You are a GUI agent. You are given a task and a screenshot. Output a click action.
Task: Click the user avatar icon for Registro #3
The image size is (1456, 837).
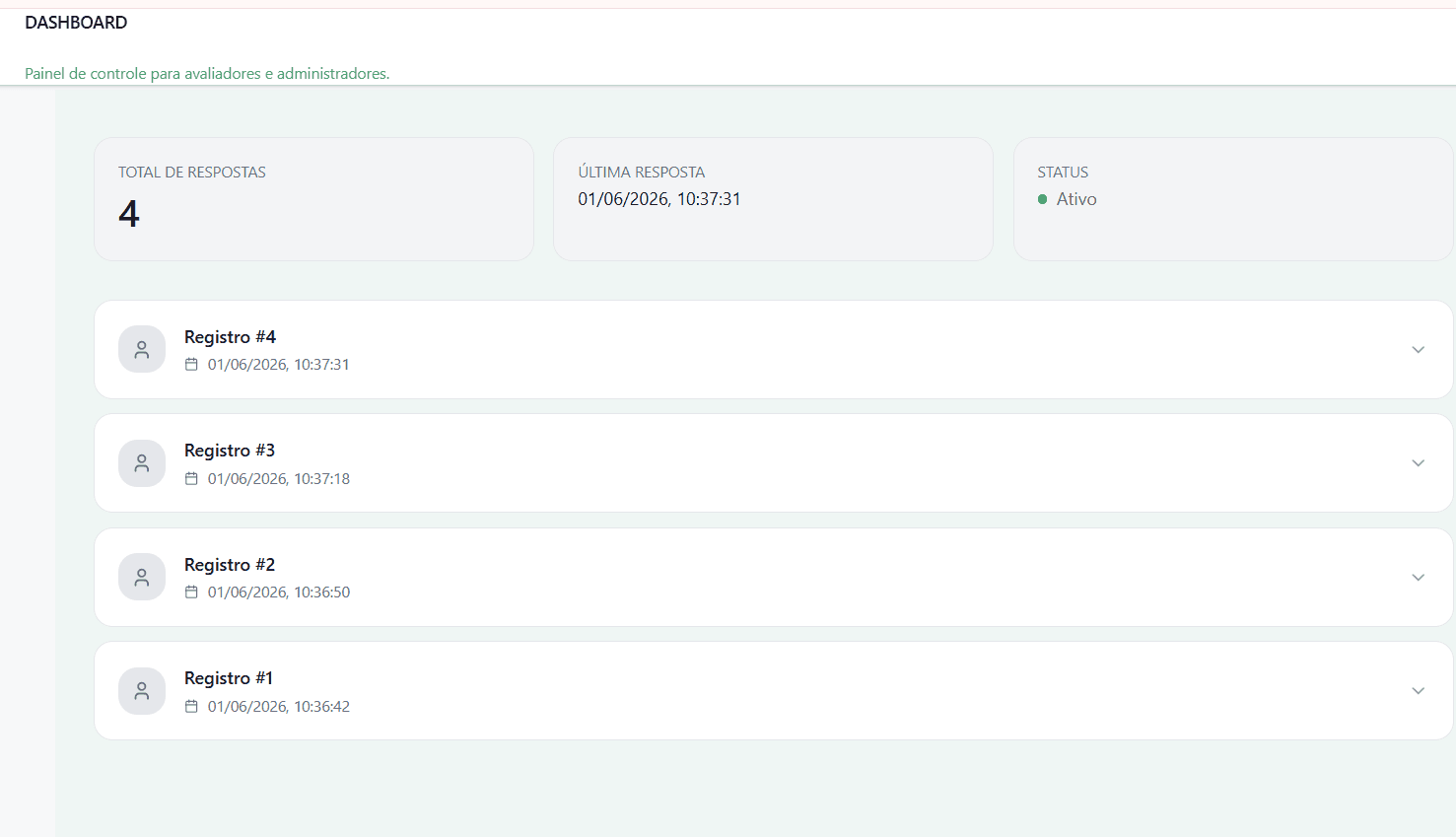pyautogui.click(x=142, y=463)
